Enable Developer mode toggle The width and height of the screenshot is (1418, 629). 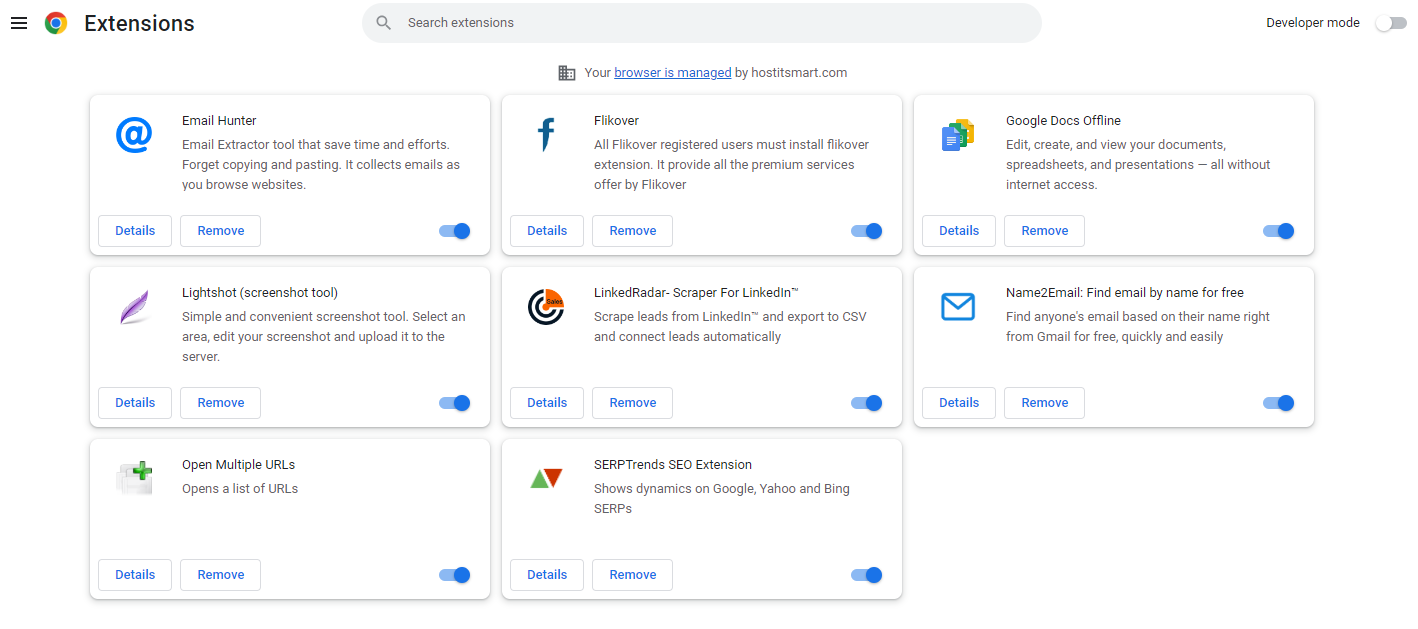(1390, 23)
